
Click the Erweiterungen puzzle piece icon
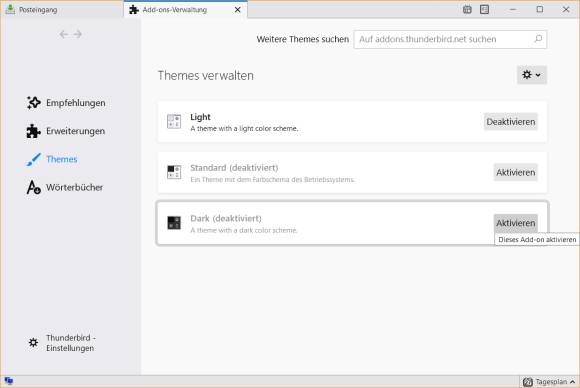click(x=33, y=131)
